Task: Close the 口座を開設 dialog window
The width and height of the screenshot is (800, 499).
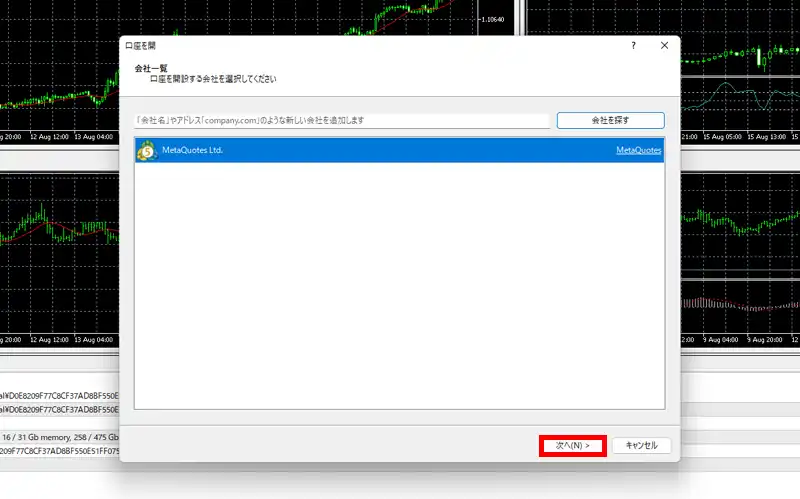Action: [x=664, y=45]
